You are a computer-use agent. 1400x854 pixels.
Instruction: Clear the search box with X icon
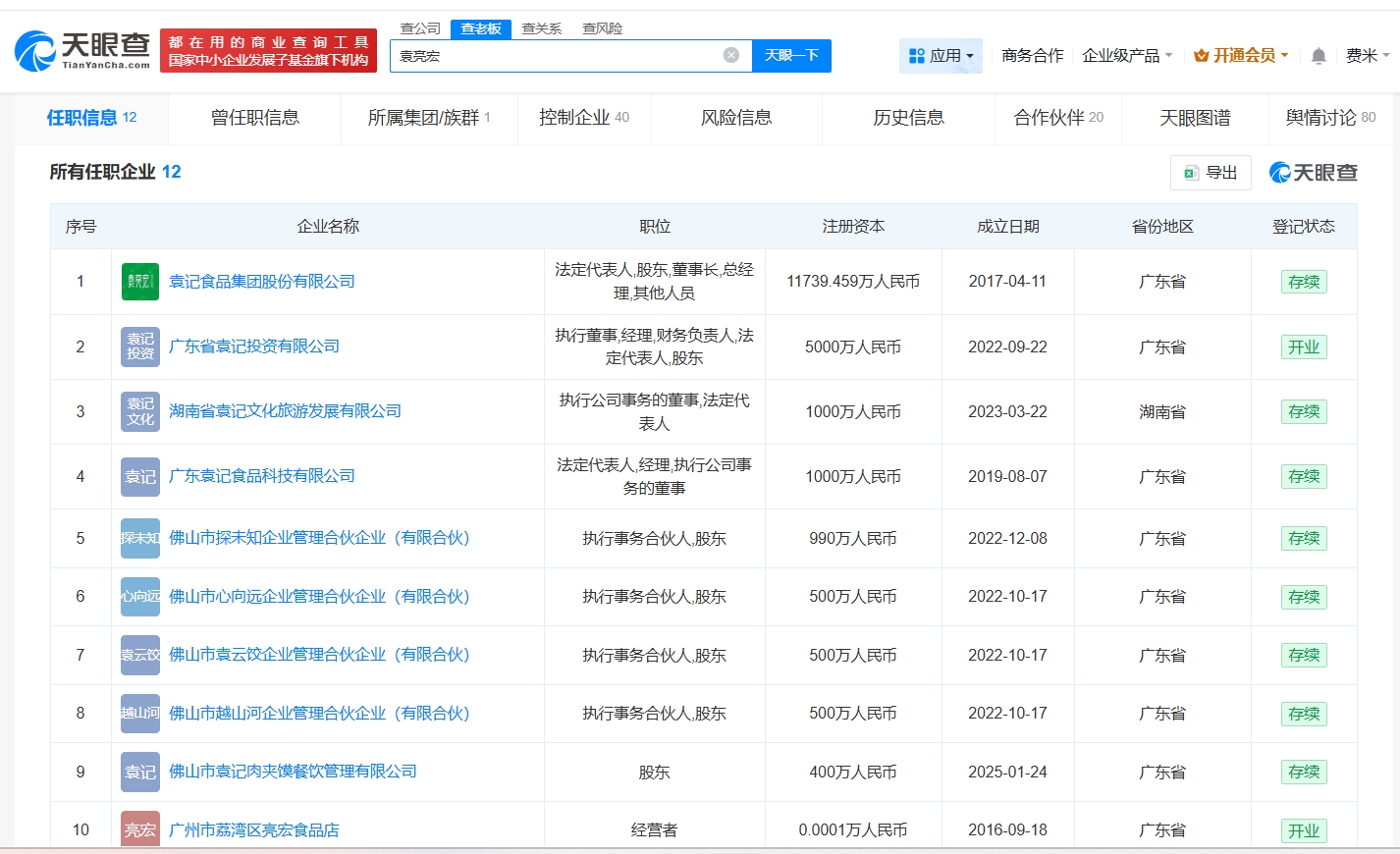click(x=731, y=56)
